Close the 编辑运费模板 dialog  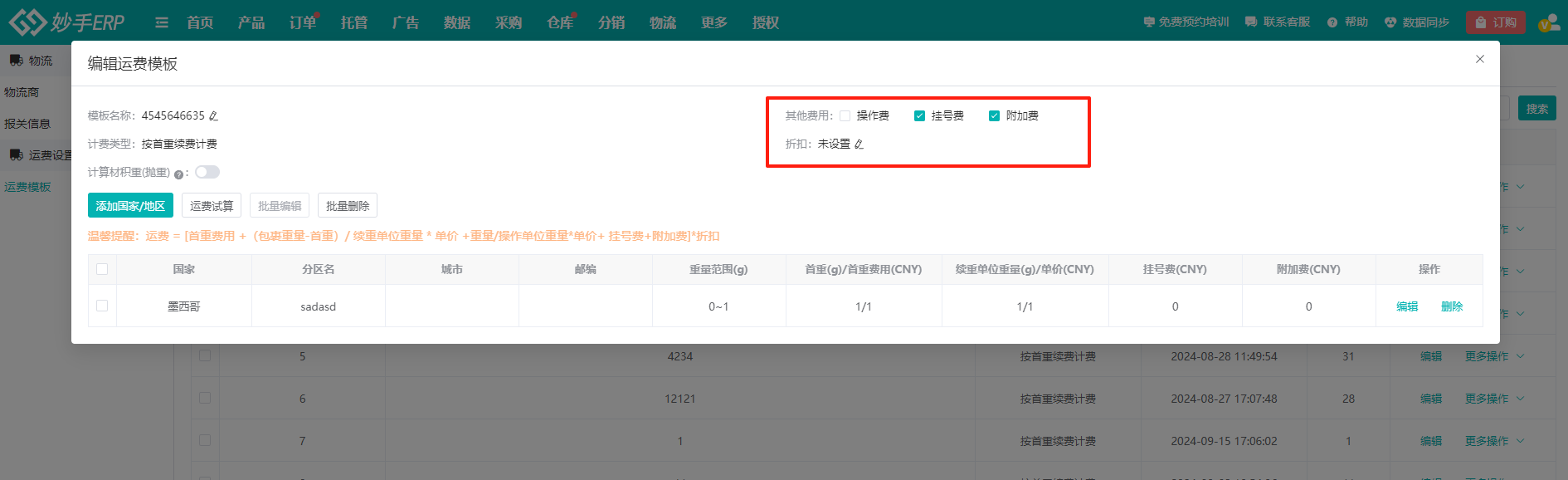[1479, 59]
